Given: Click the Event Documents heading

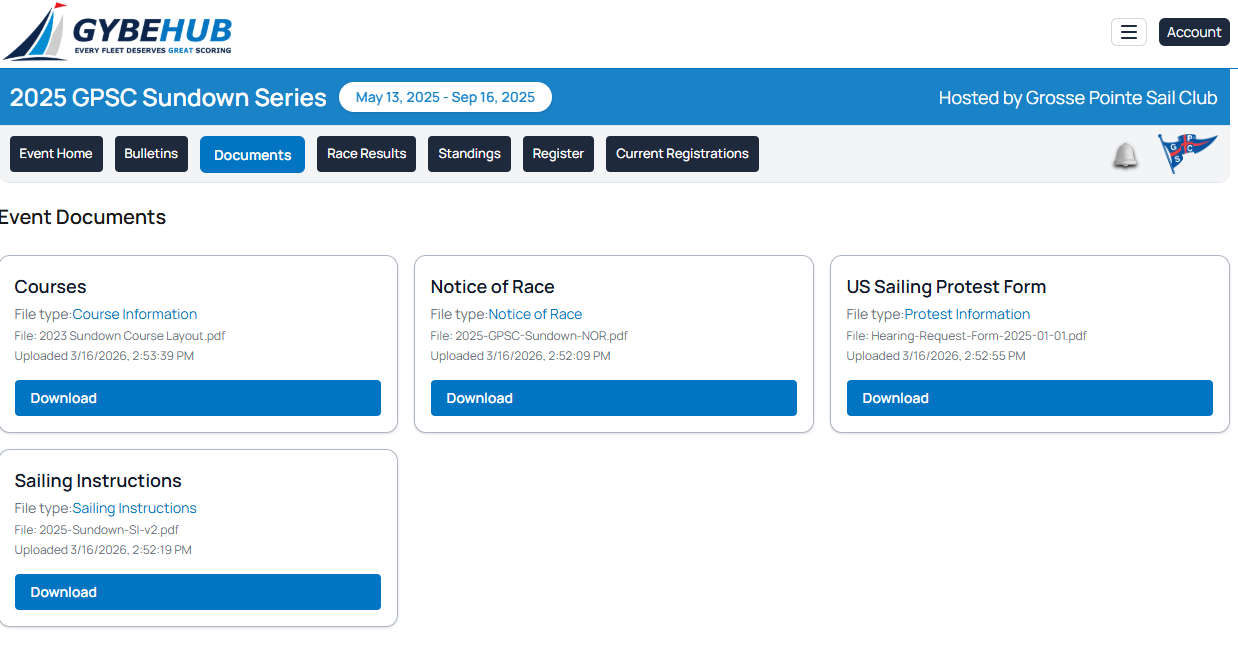Looking at the screenshot, I should (83, 217).
